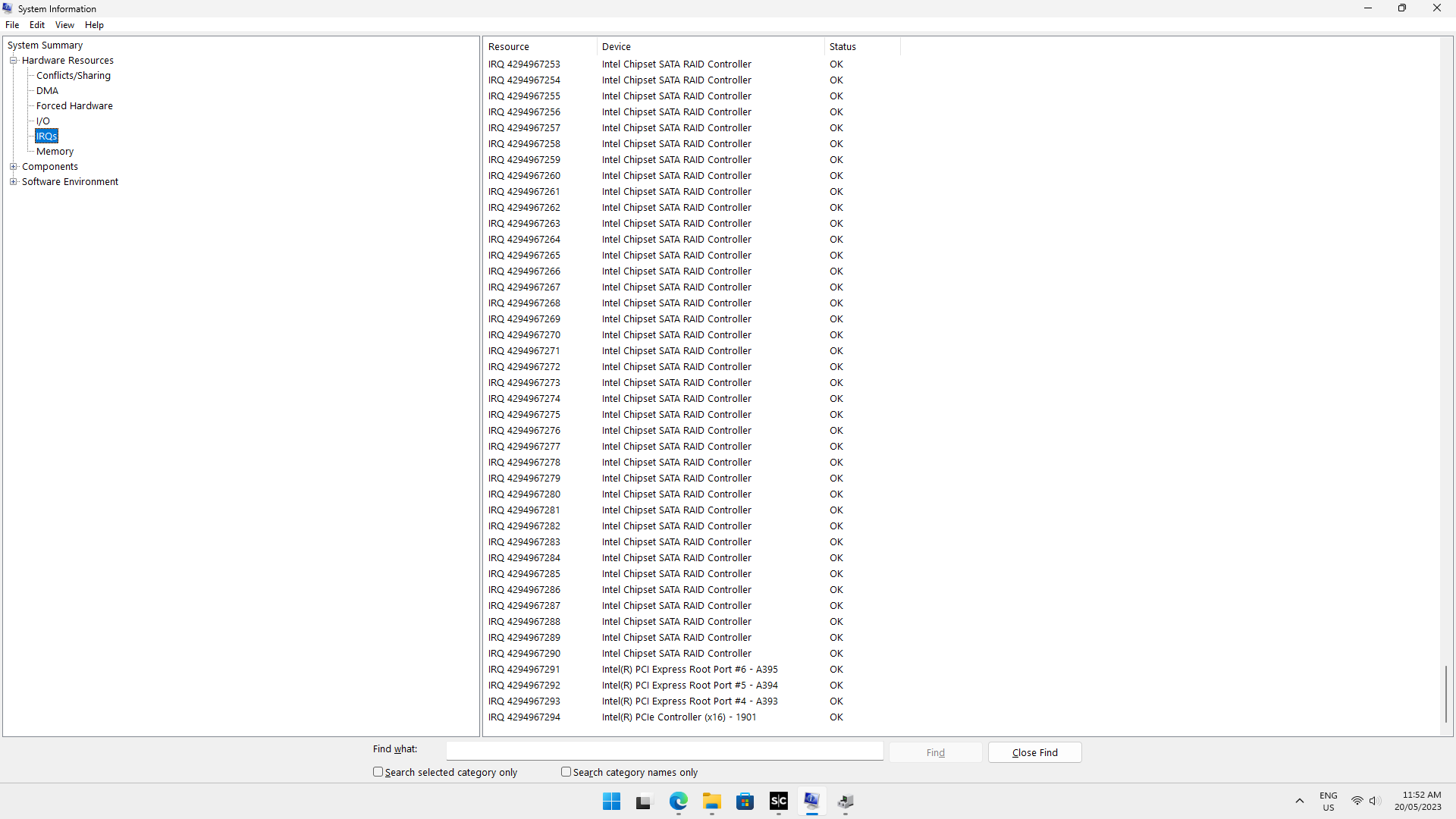Open the View menu
This screenshot has width=1456, height=819.
point(64,25)
